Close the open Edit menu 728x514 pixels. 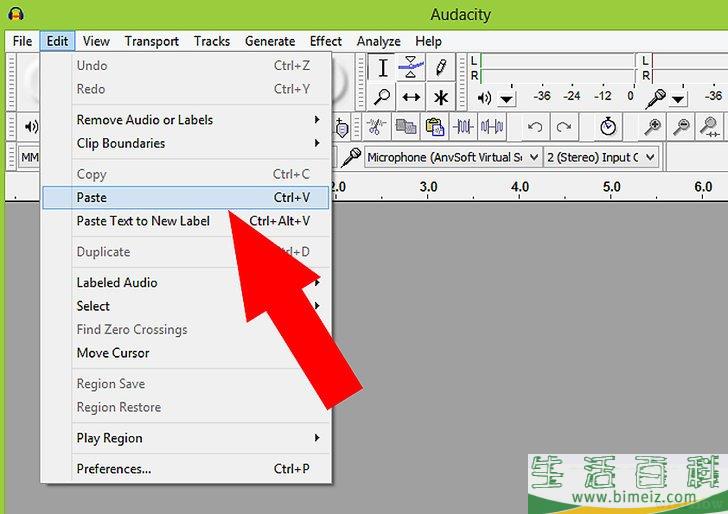coord(57,41)
